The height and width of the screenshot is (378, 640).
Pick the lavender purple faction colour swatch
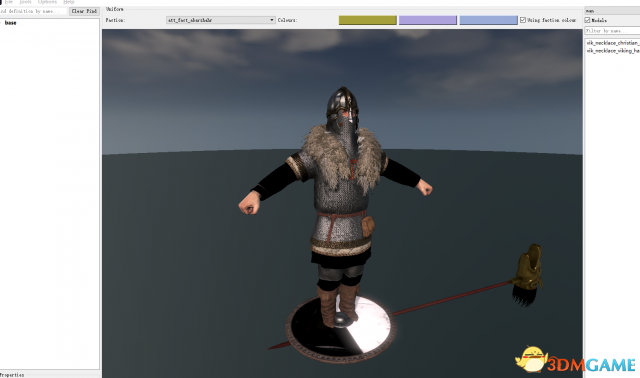click(x=428, y=20)
